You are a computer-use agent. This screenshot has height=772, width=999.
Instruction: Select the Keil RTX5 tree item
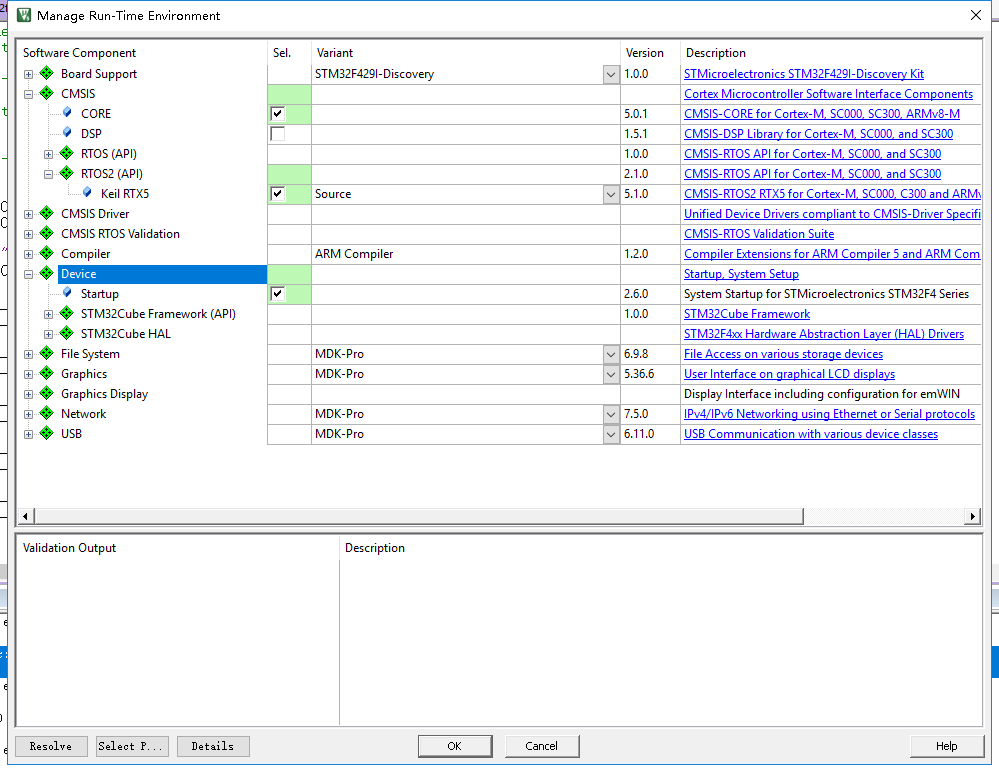pyautogui.click(x=125, y=194)
